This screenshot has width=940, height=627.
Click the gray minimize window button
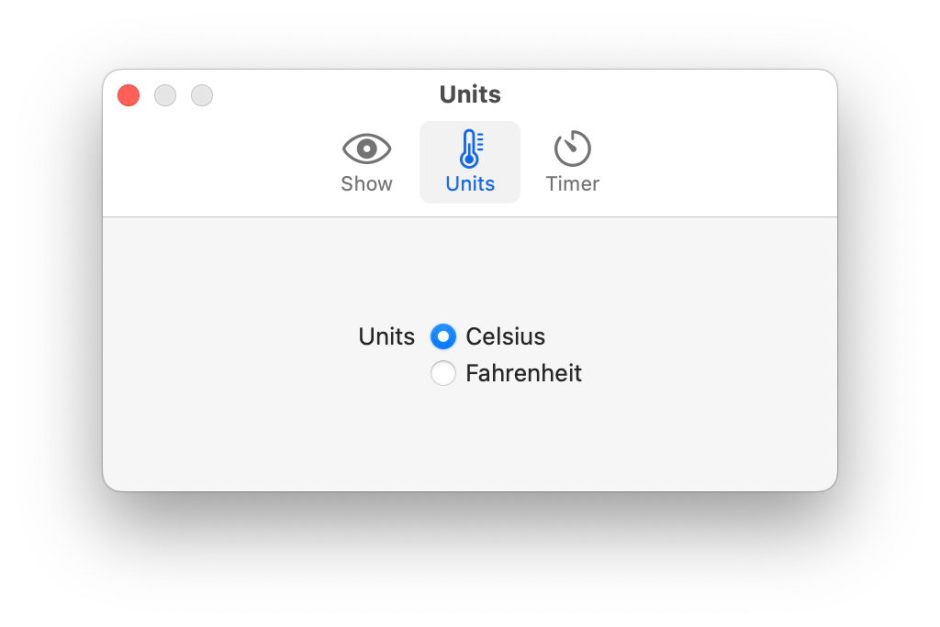pos(165,96)
